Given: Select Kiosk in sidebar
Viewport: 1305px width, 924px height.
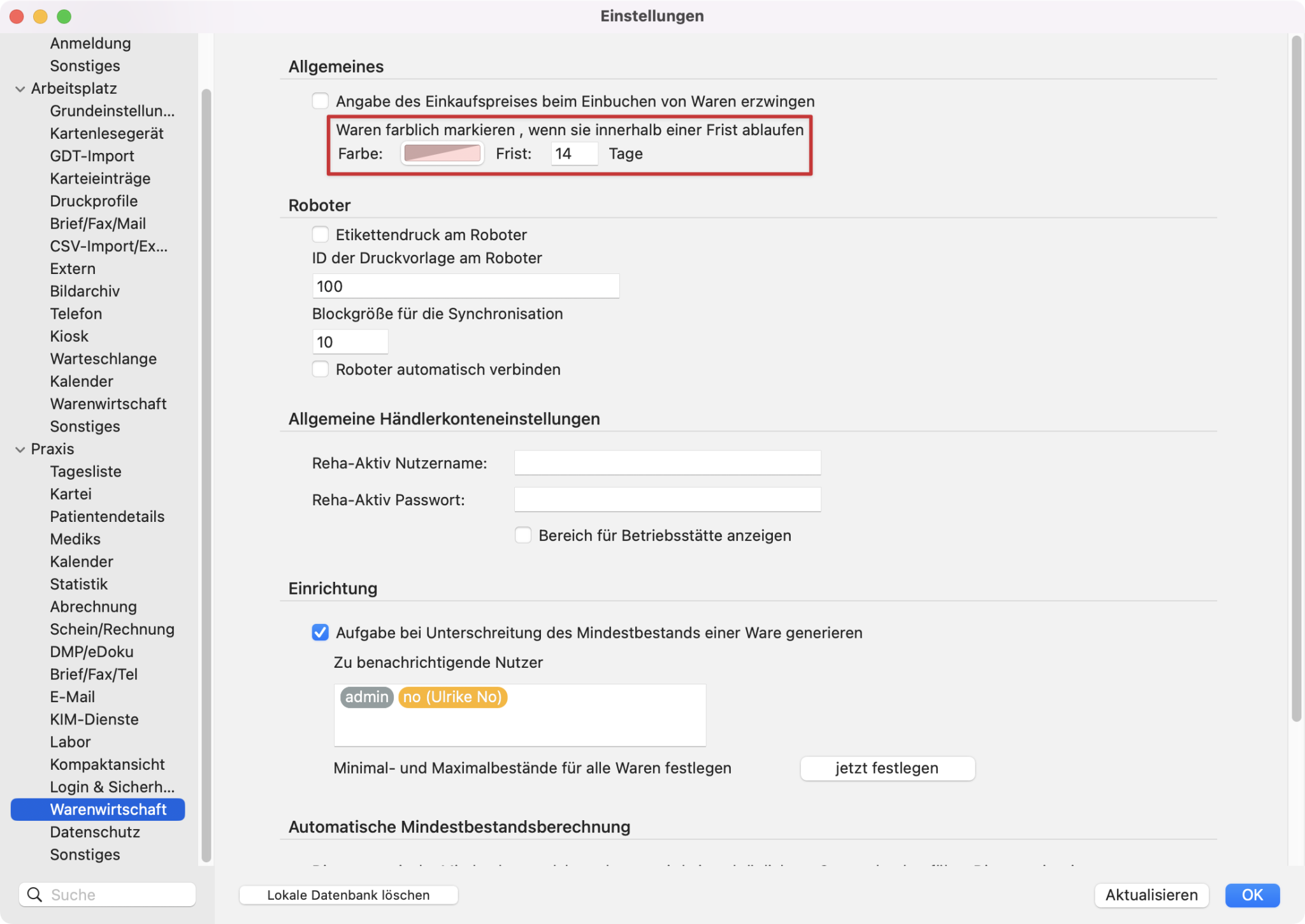Looking at the screenshot, I should 69,336.
